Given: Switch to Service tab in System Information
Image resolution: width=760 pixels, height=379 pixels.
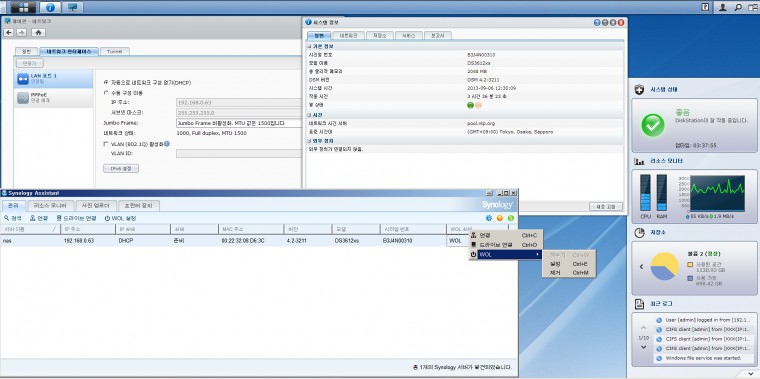Looking at the screenshot, I should [x=409, y=36].
